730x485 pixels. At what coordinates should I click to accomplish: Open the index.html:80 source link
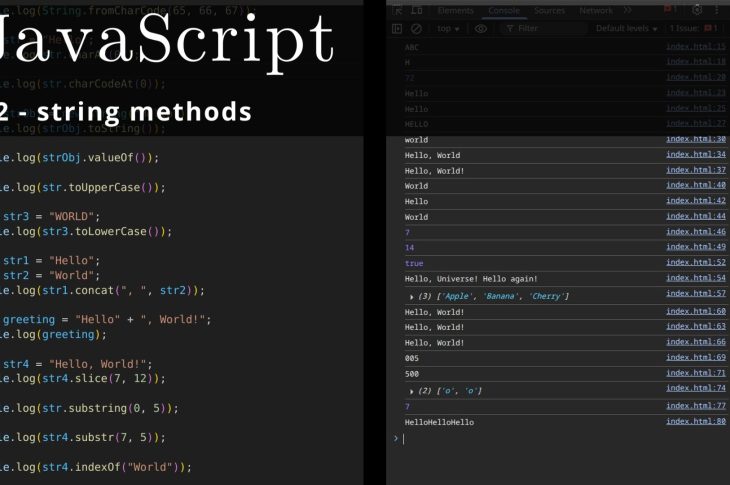coord(695,421)
